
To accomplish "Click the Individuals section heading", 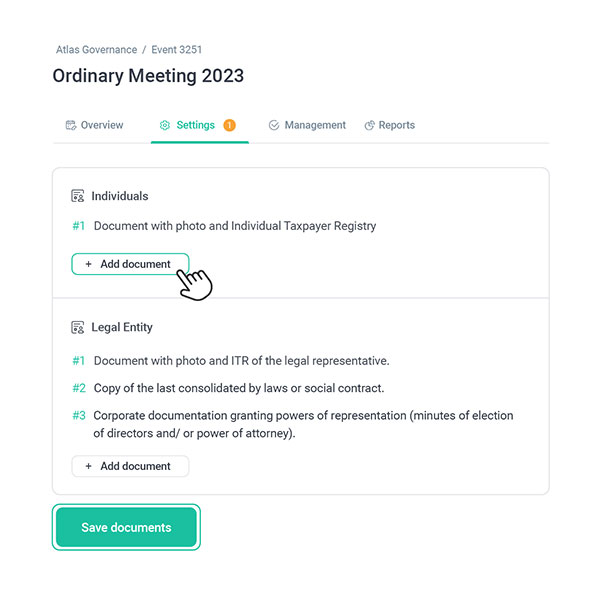I will tap(119, 197).
